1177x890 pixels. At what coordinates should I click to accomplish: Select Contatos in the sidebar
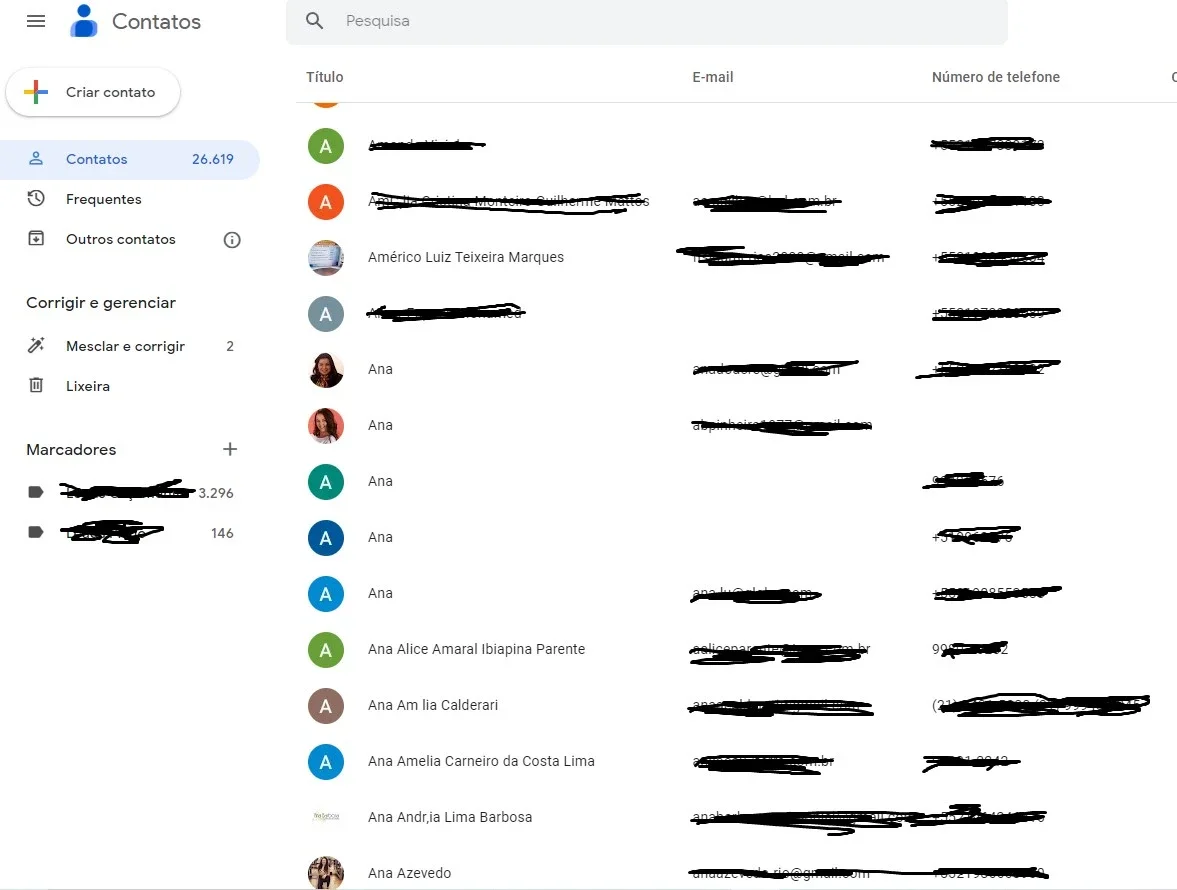click(x=130, y=159)
